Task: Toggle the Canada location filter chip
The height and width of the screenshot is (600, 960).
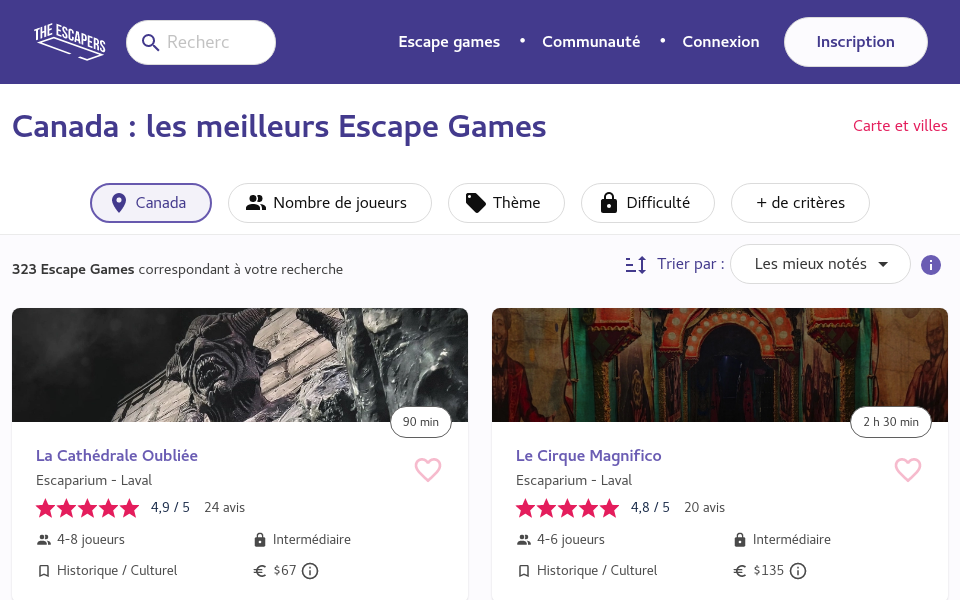Action: [151, 203]
